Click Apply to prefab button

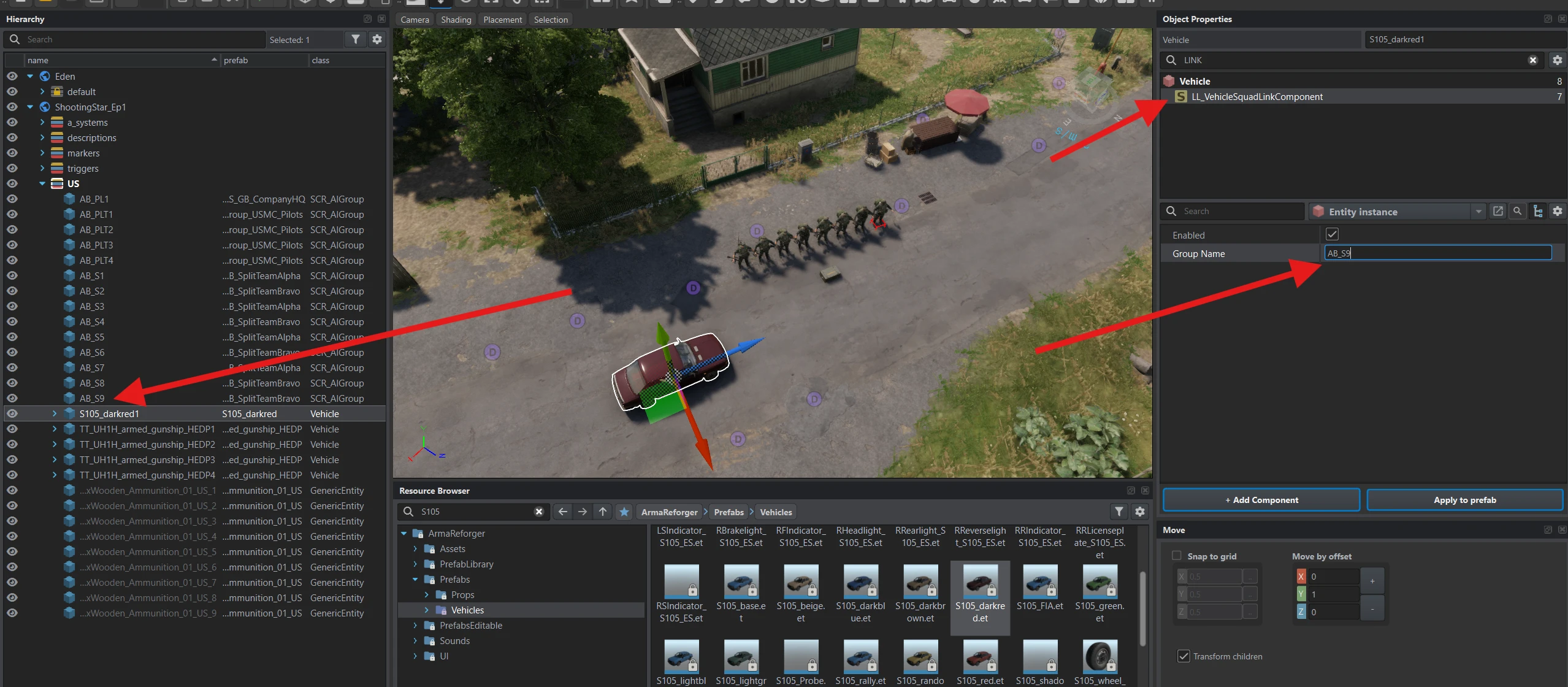pos(1464,500)
